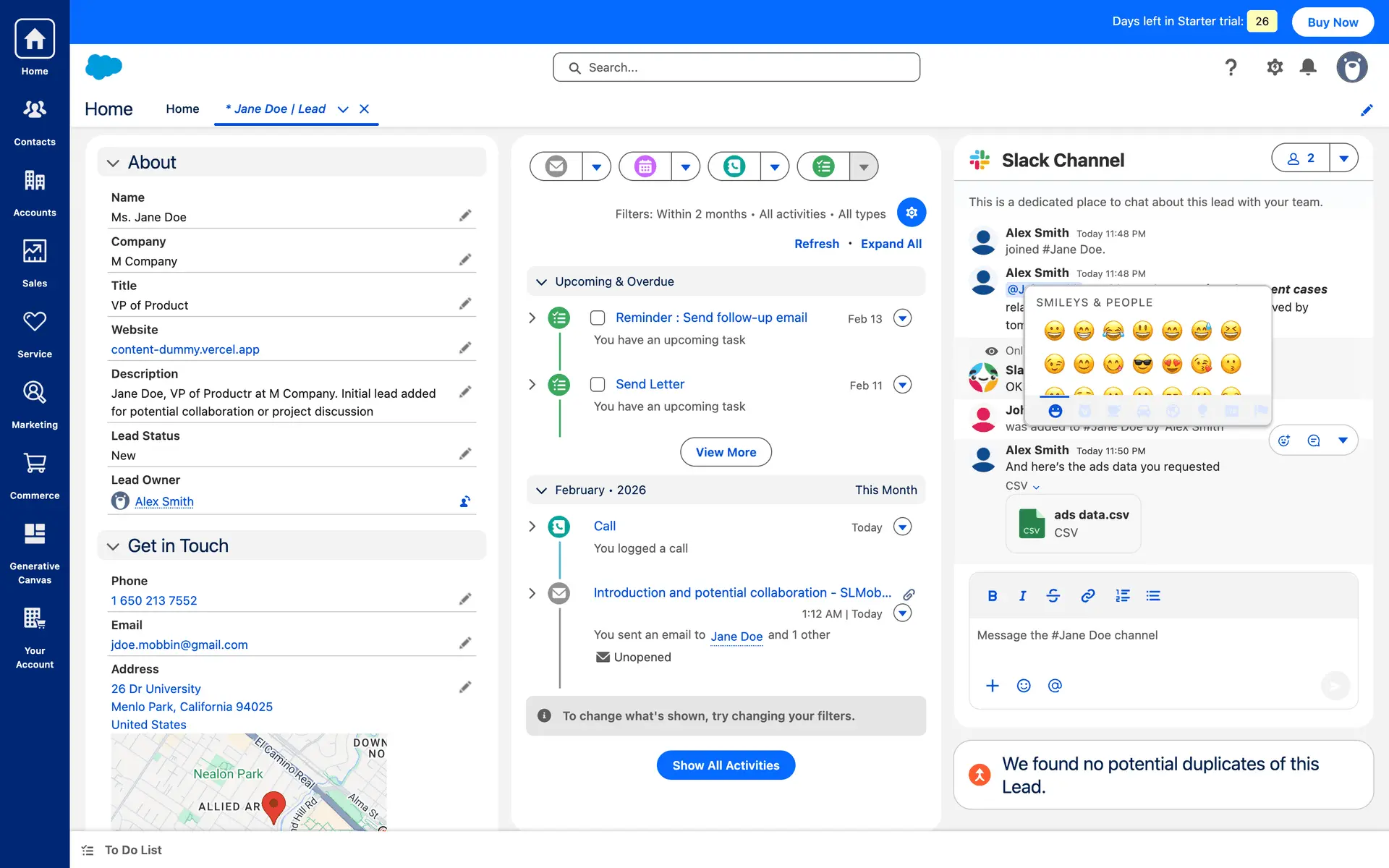Click the log a call icon
Viewport: 1389px width, 868px height.
click(734, 166)
